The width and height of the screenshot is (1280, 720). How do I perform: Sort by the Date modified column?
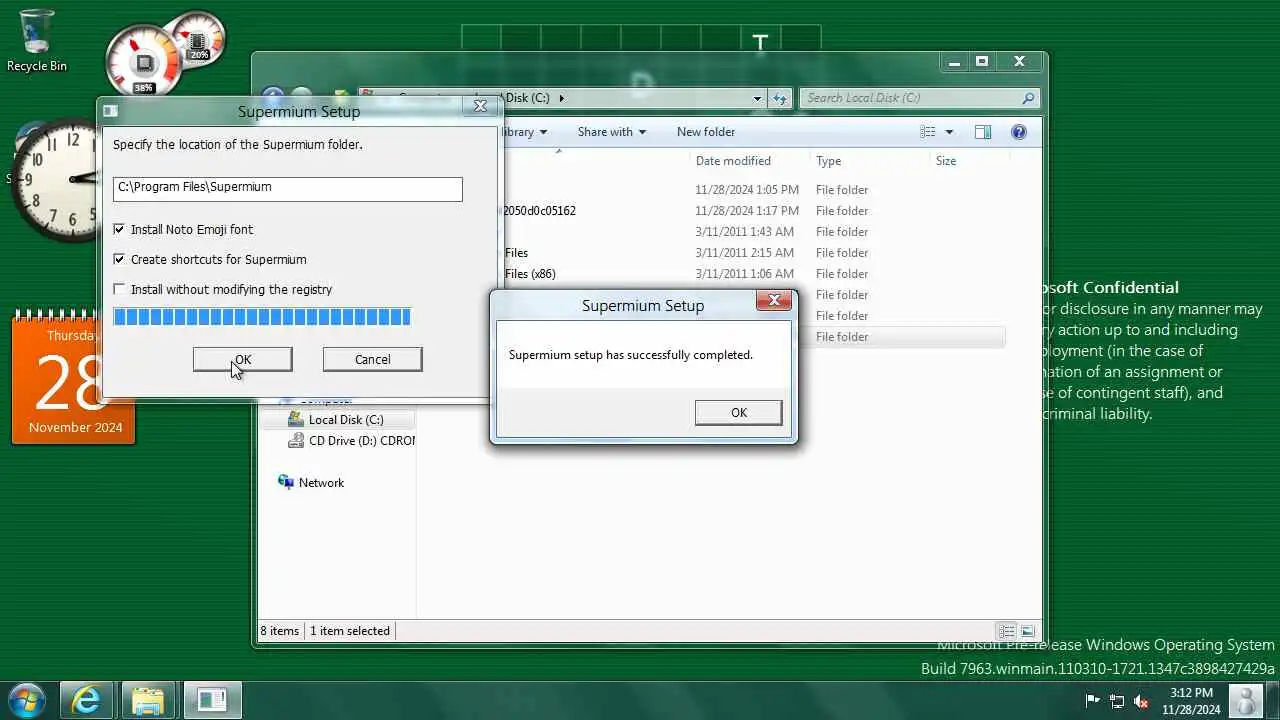point(733,161)
